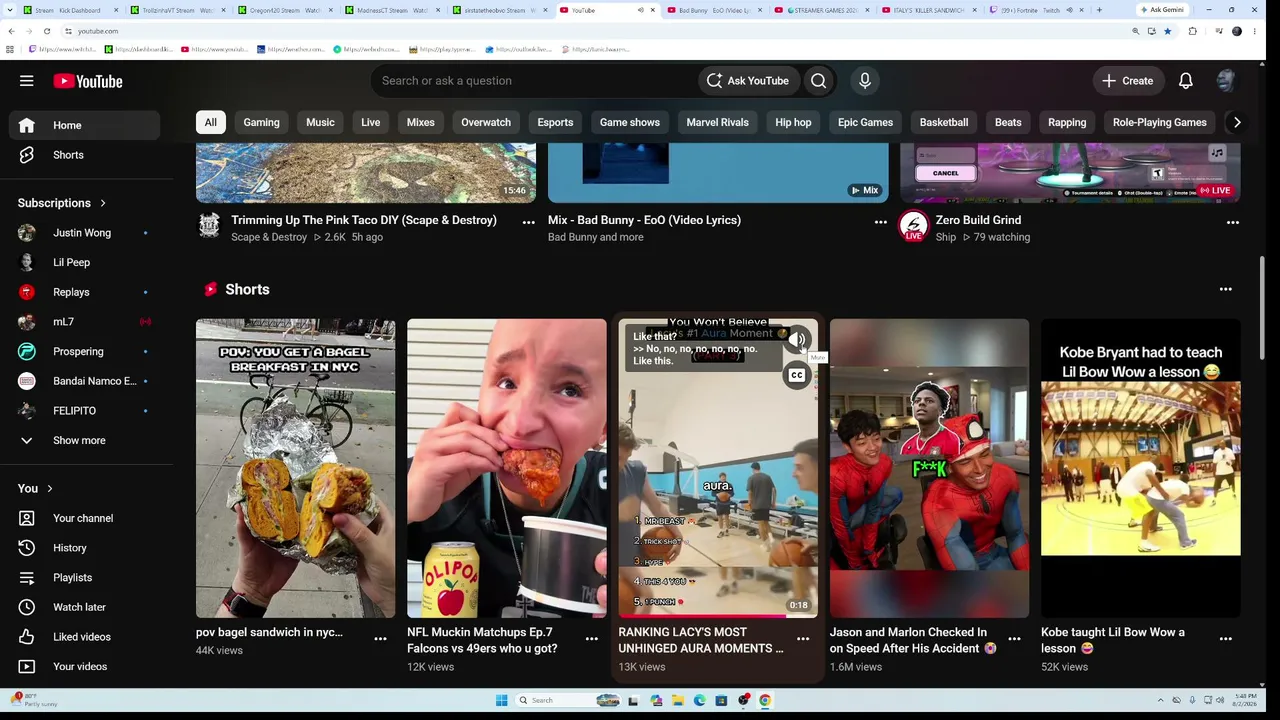
Task: Expand the Subscriptions section chevron
Action: pyautogui.click(x=102, y=203)
